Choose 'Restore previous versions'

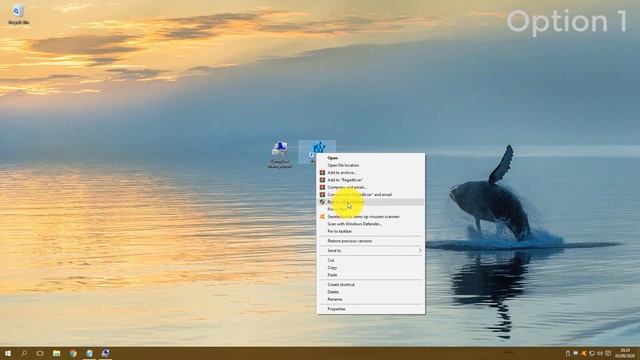[x=371, y=241]
